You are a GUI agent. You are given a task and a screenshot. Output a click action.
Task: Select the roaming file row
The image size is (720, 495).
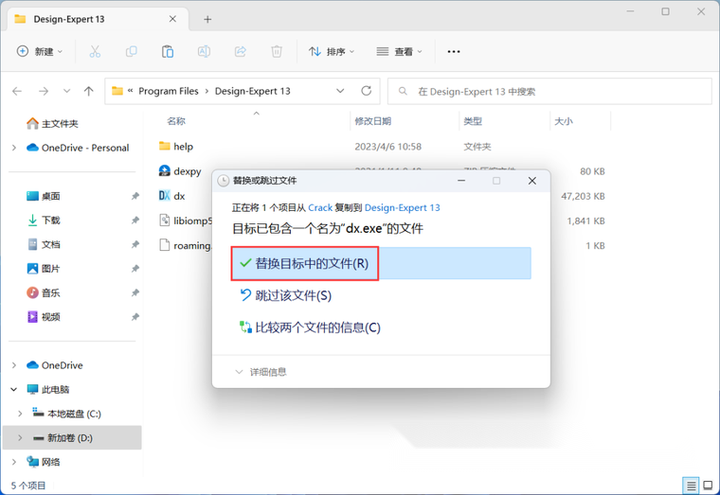click(x=185, y=245)
